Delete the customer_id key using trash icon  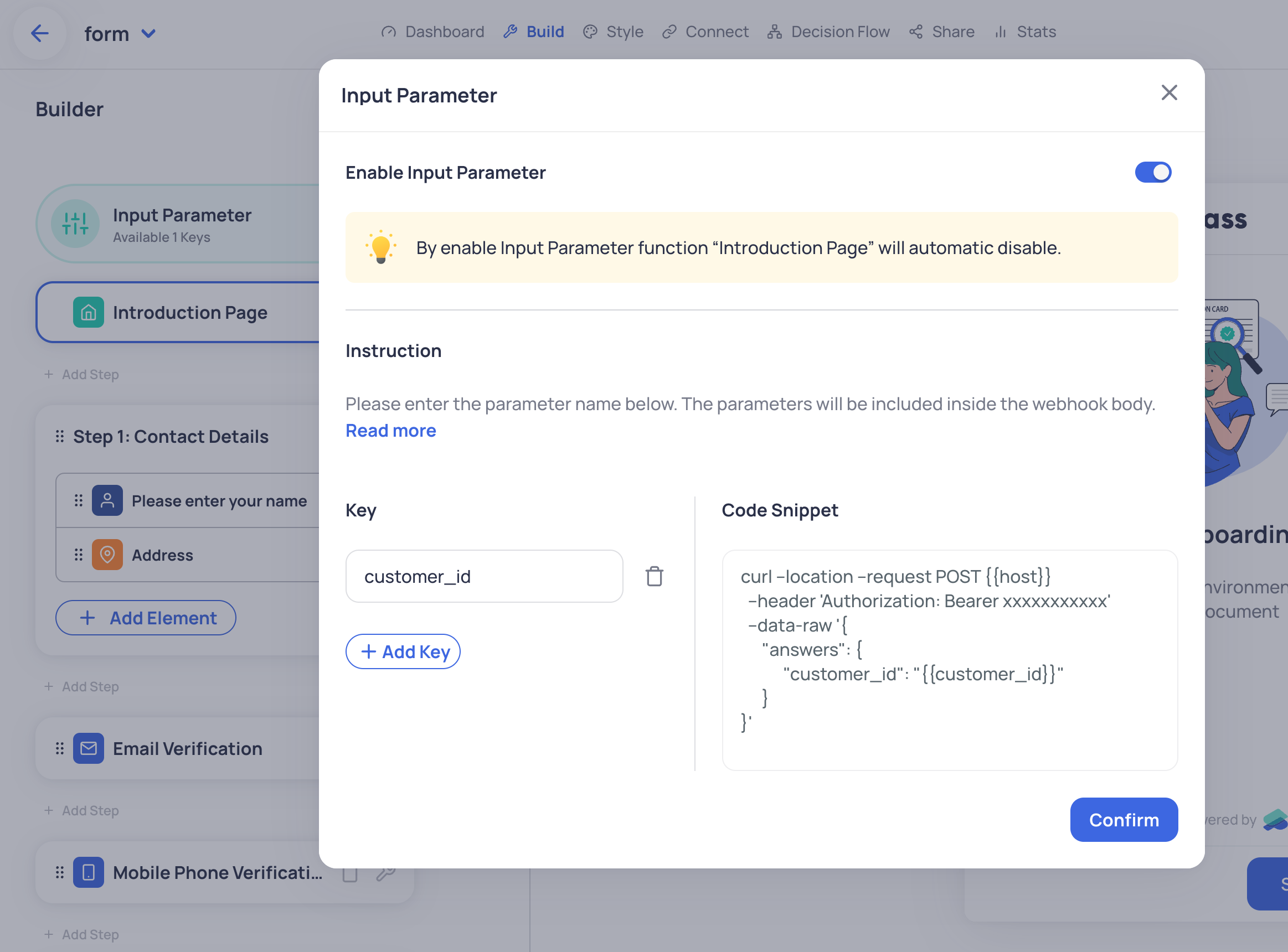[x=655, y=576]
